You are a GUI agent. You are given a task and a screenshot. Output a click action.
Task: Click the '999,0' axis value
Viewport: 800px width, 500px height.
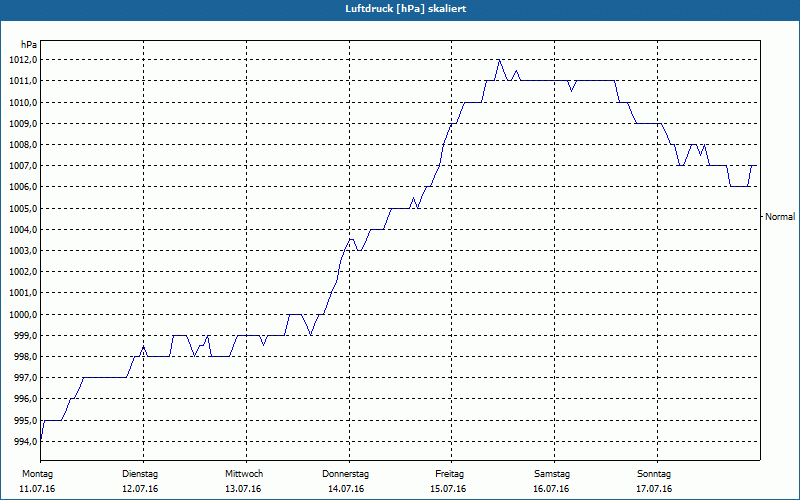coord(26,336)
